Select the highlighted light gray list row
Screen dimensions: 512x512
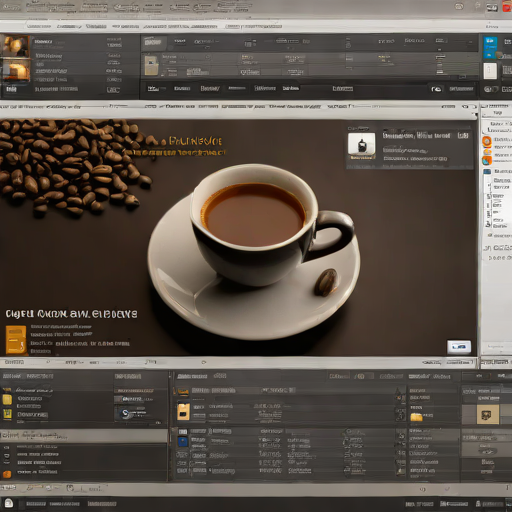[x=84, y=436]
